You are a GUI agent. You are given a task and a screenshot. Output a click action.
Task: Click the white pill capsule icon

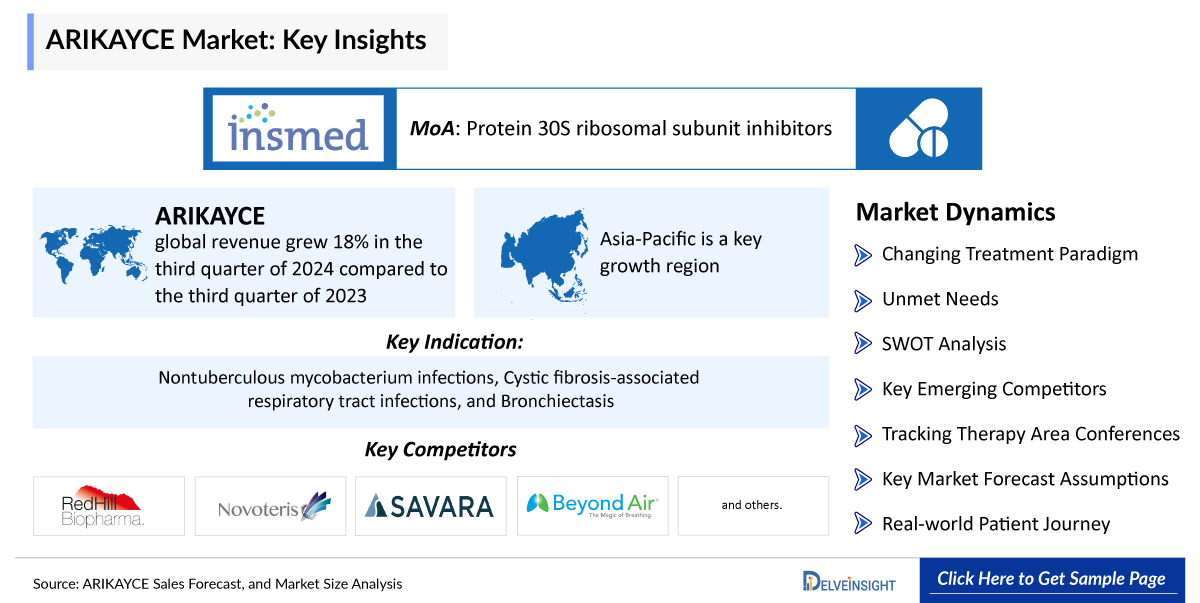click(918, 128)
